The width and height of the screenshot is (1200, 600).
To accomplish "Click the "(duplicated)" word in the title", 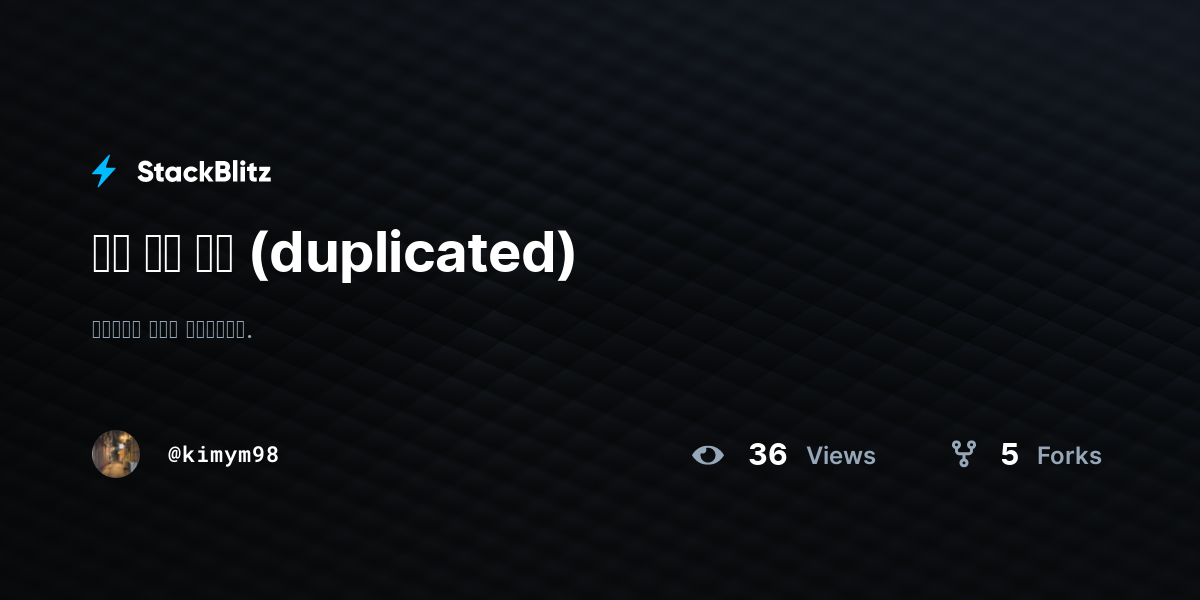I will [x=412, y=254].
